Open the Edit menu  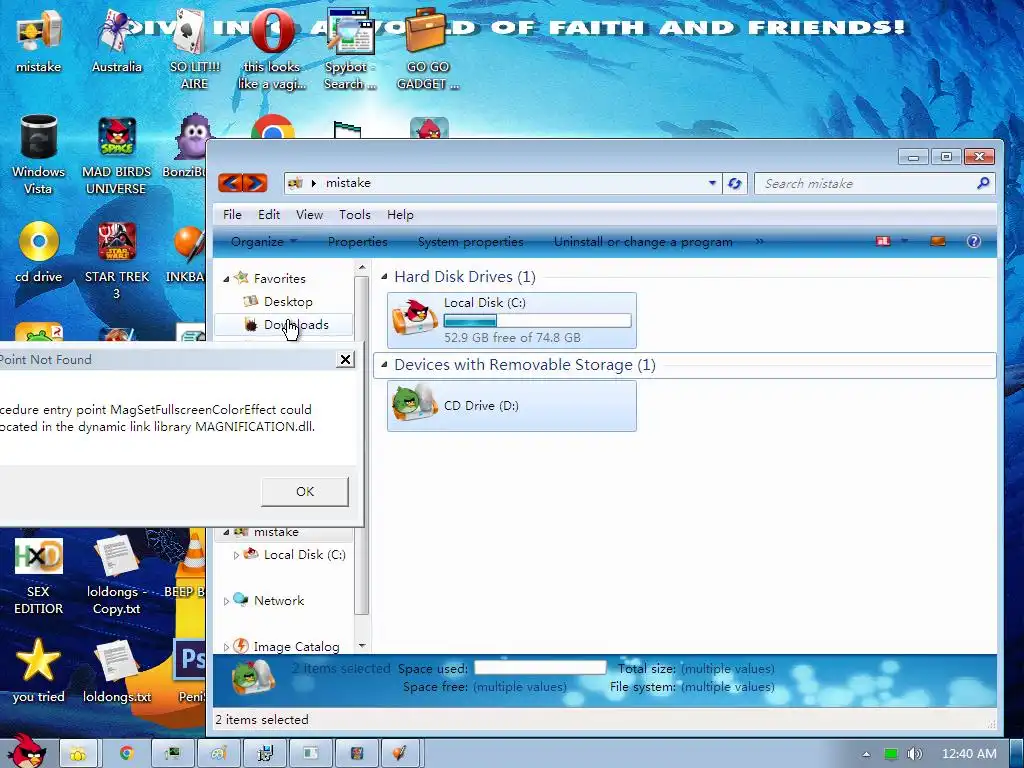[268, 215]
